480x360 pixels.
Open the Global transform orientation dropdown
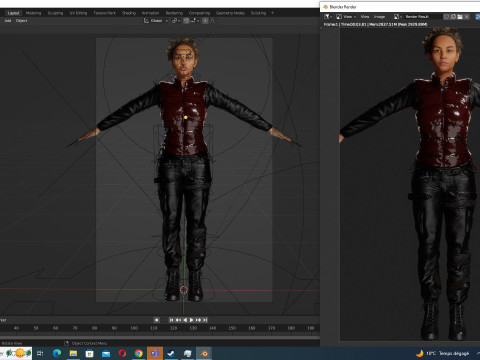(156, 21)
